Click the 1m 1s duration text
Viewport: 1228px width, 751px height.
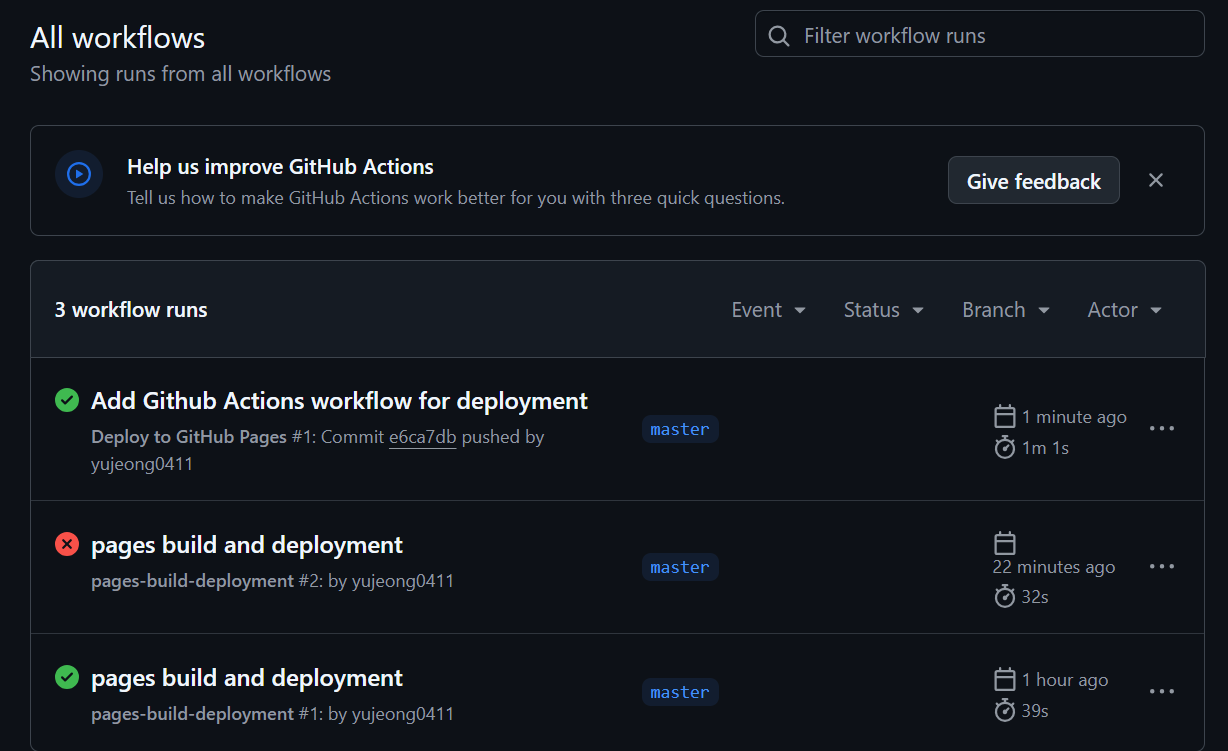point(1045,448)
